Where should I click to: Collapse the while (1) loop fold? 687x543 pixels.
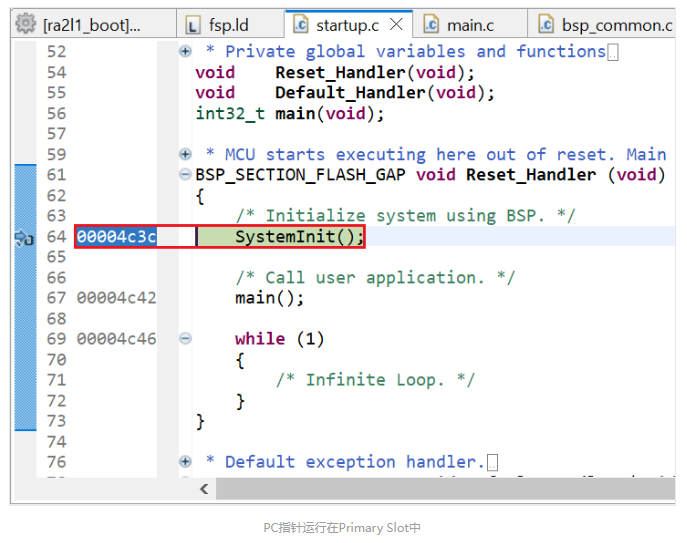tap(185, 339)
